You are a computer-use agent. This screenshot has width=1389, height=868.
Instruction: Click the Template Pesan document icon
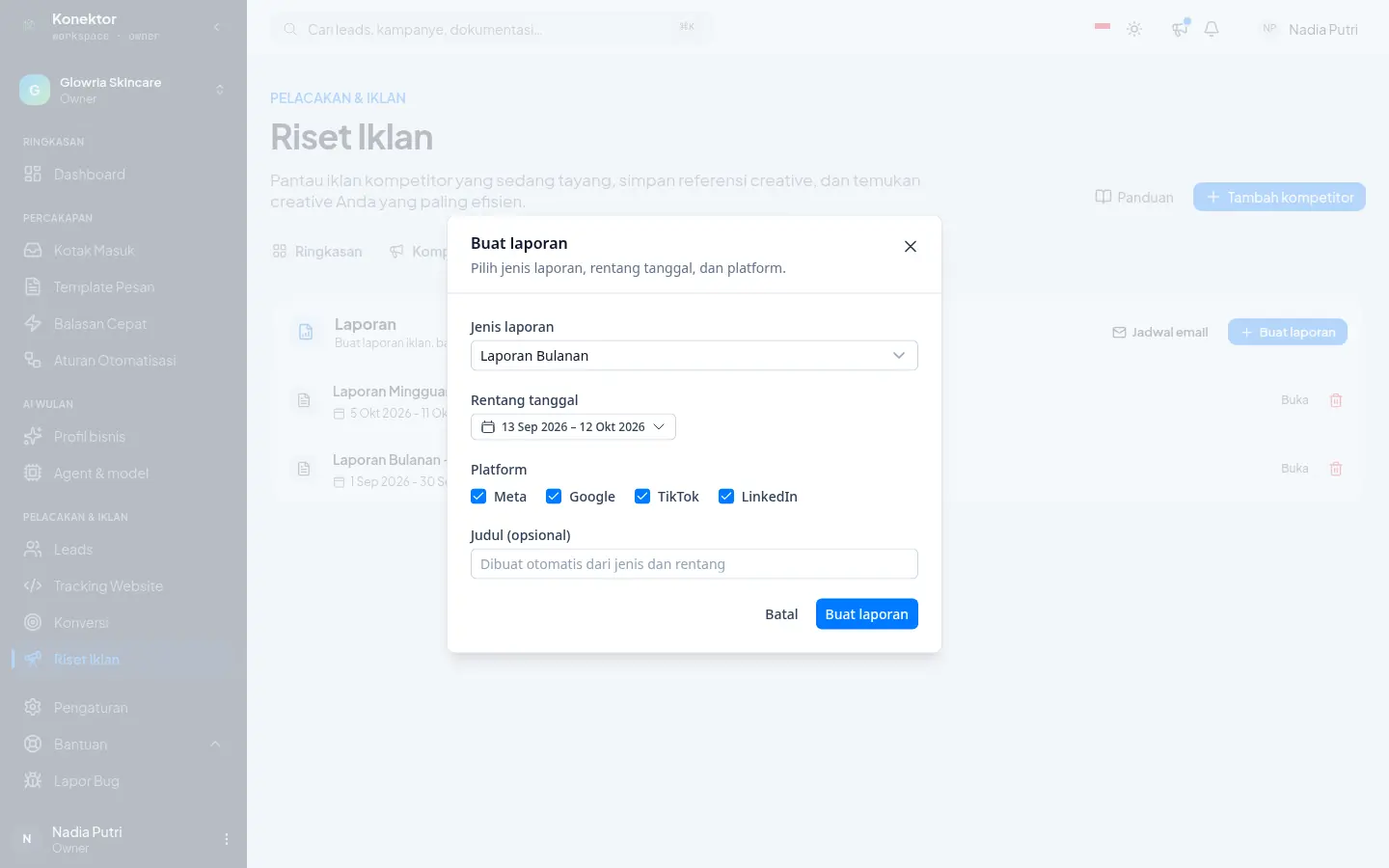[33, 287]
